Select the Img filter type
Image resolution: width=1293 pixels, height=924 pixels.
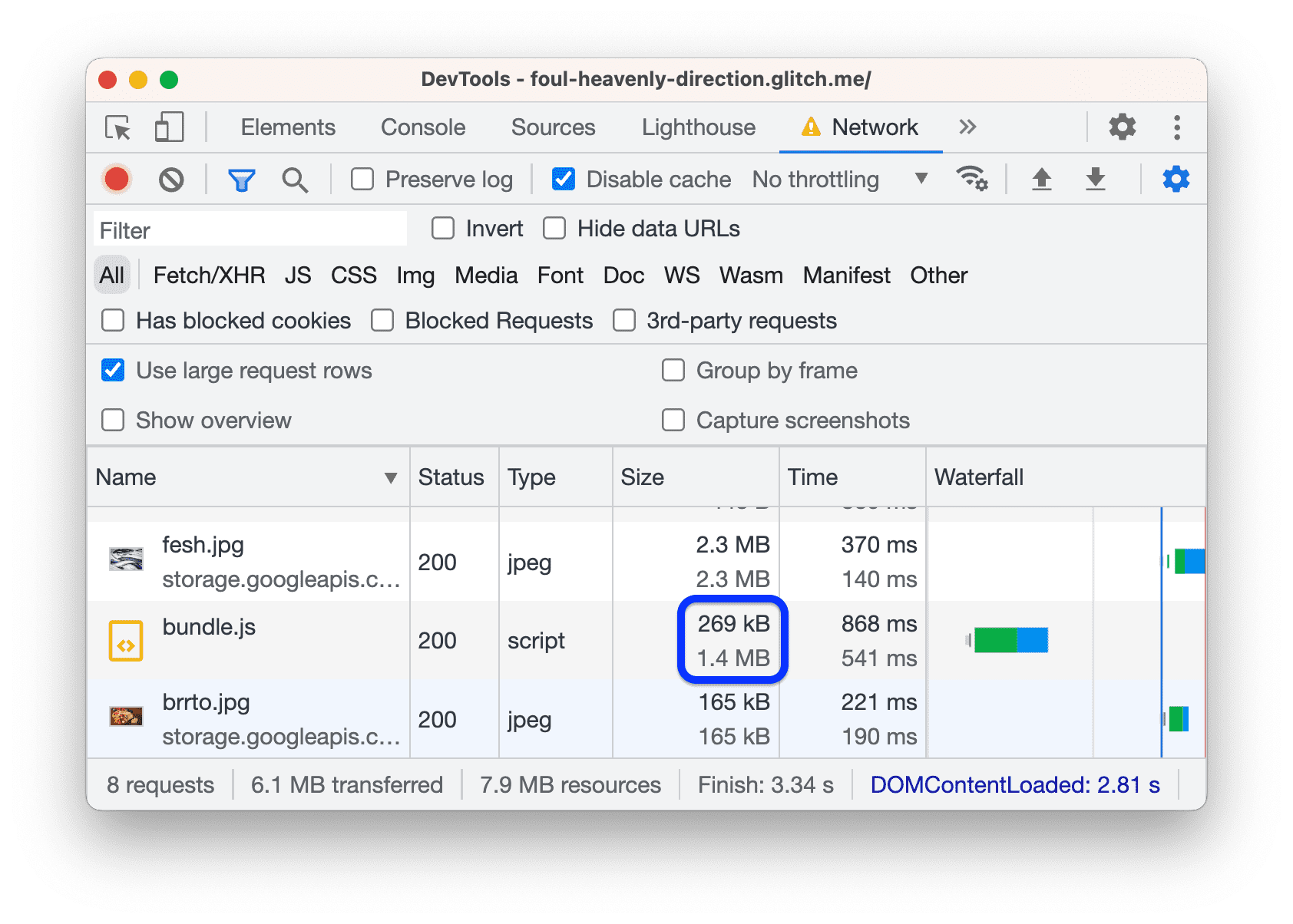pyautogui.click(x=415, y=276)
